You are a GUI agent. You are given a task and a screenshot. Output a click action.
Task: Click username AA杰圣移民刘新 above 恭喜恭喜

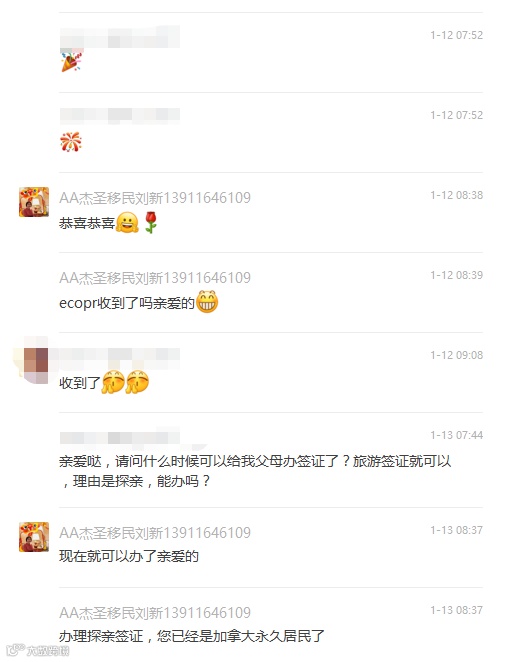[155, 198]
